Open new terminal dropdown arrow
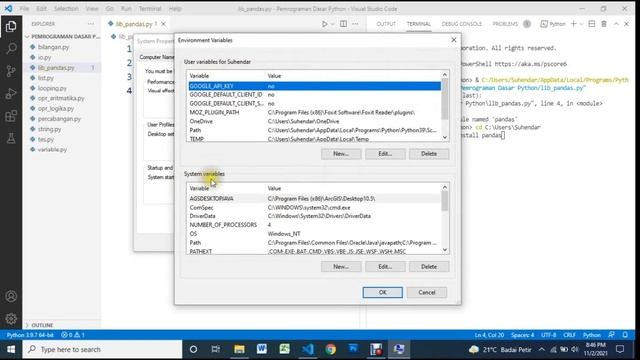The image size is (640, 360). click(x=581, y=24)
